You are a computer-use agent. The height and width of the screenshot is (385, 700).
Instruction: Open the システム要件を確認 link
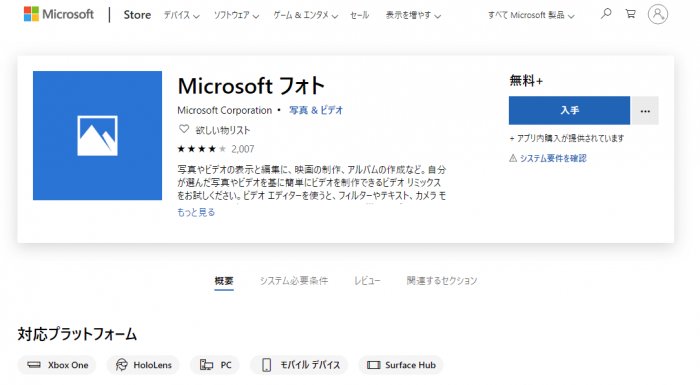click(x=548, y=158)
